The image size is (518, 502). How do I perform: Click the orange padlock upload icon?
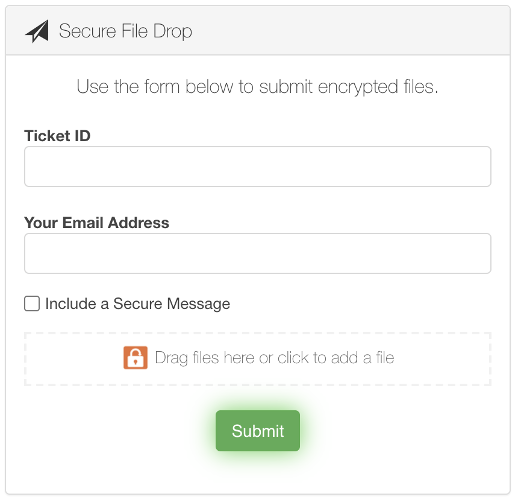click(135, 358)
